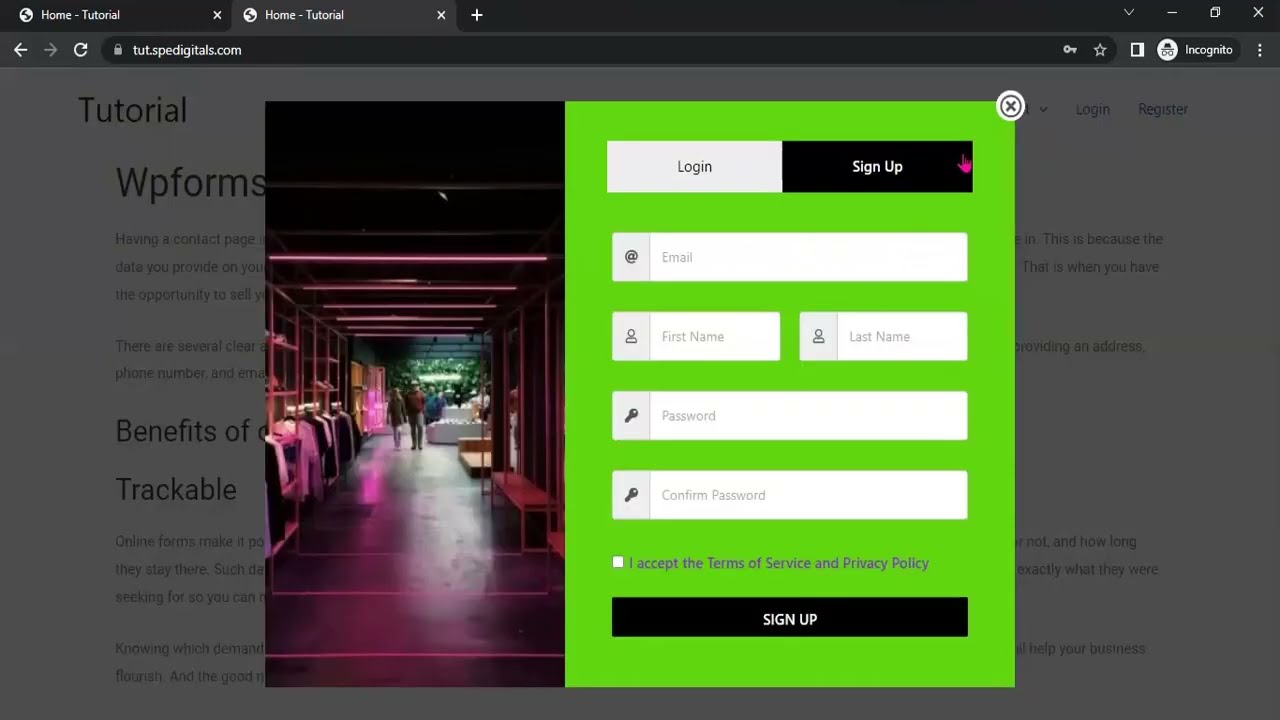
Task: Click the padlock site info icon
Action: coord(118,50)
